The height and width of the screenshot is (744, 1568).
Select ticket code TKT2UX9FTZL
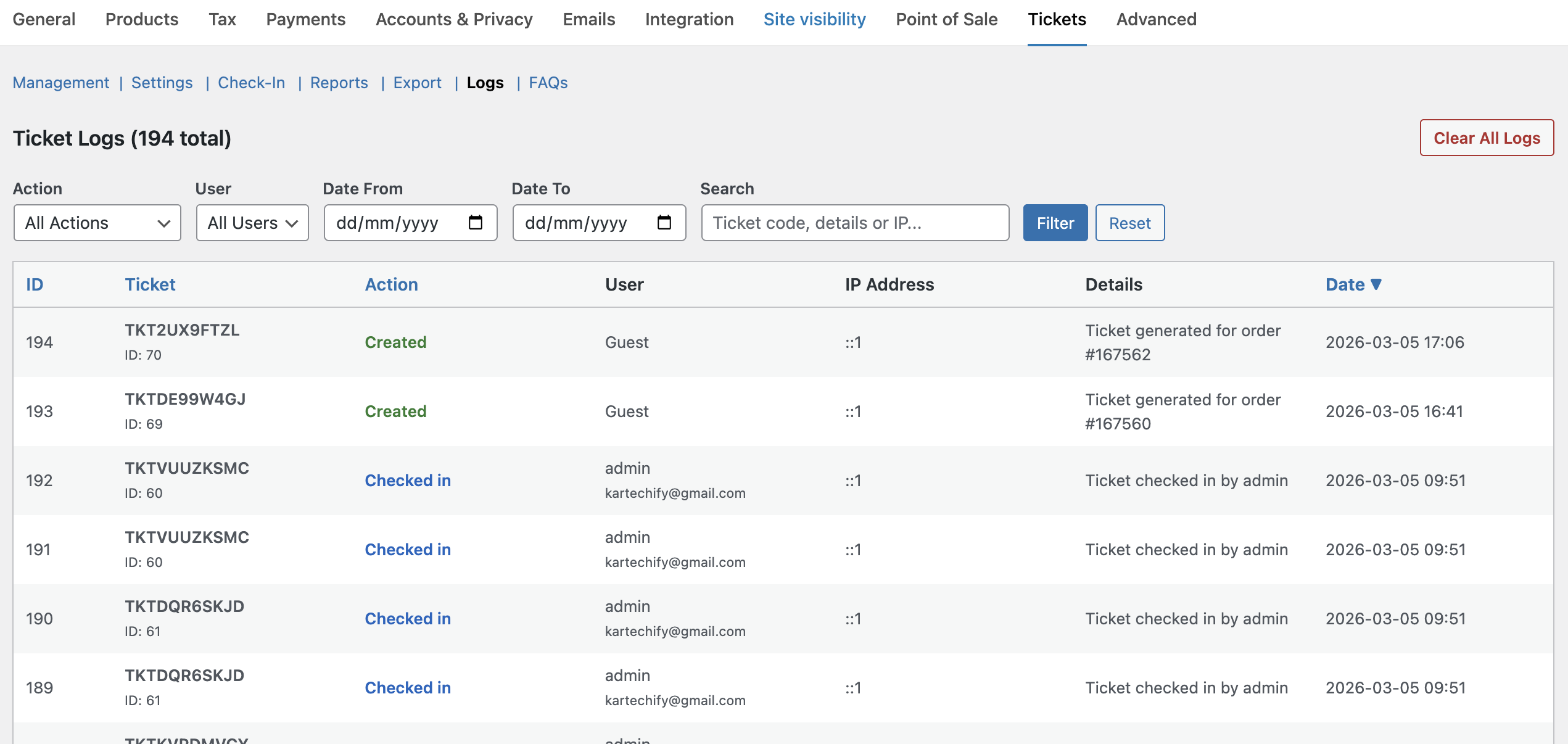[182, 330]
